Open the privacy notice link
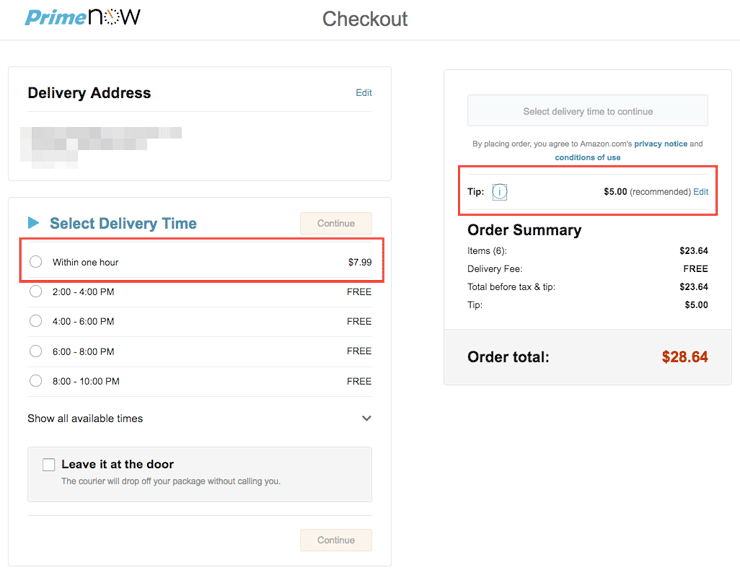Image resolution: width=740 pixels, height=578 pixels. (x=660, y=143)
